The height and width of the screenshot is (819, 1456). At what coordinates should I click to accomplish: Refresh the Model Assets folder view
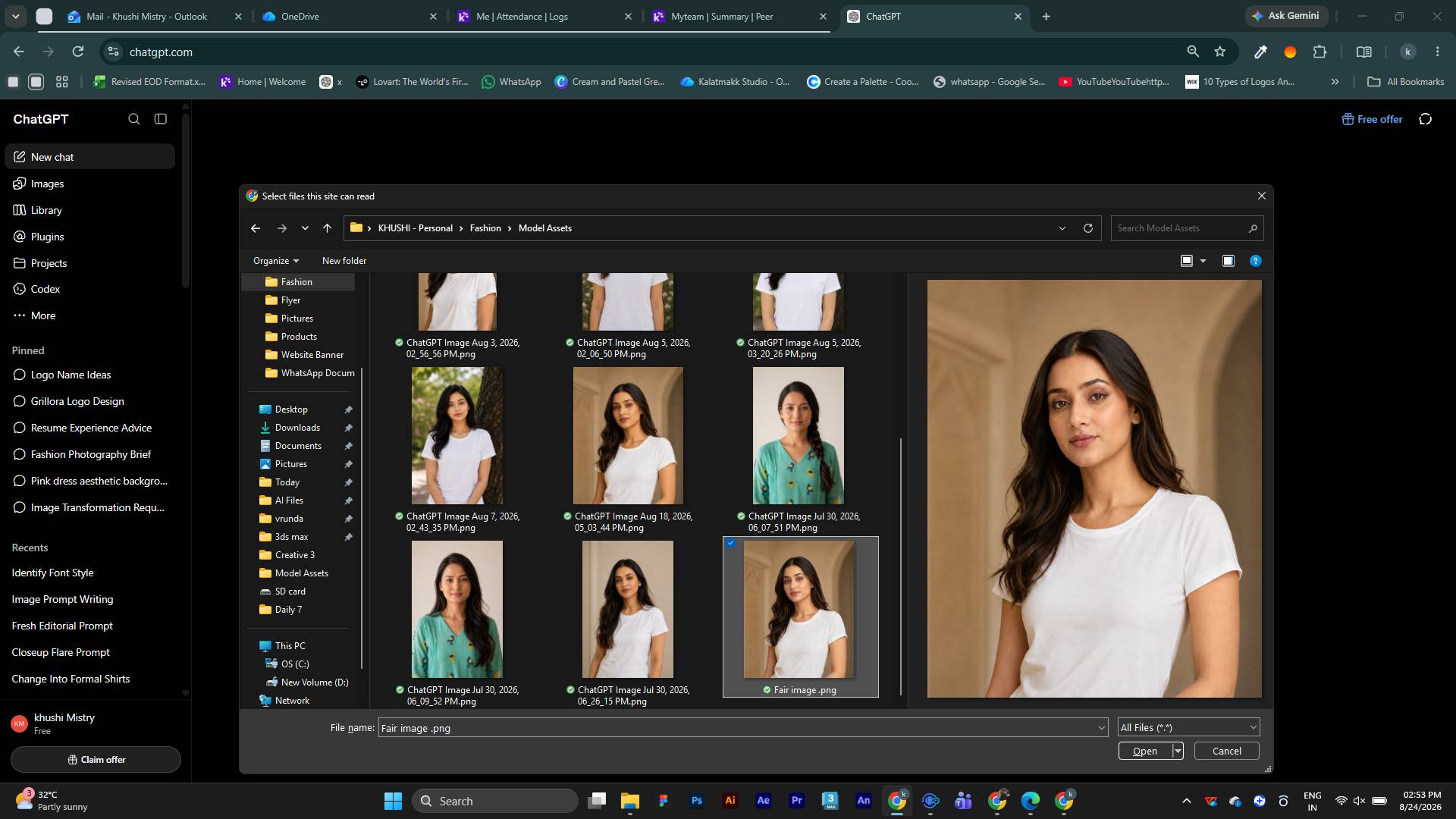pyautogui.click(x=1088, y=228)
